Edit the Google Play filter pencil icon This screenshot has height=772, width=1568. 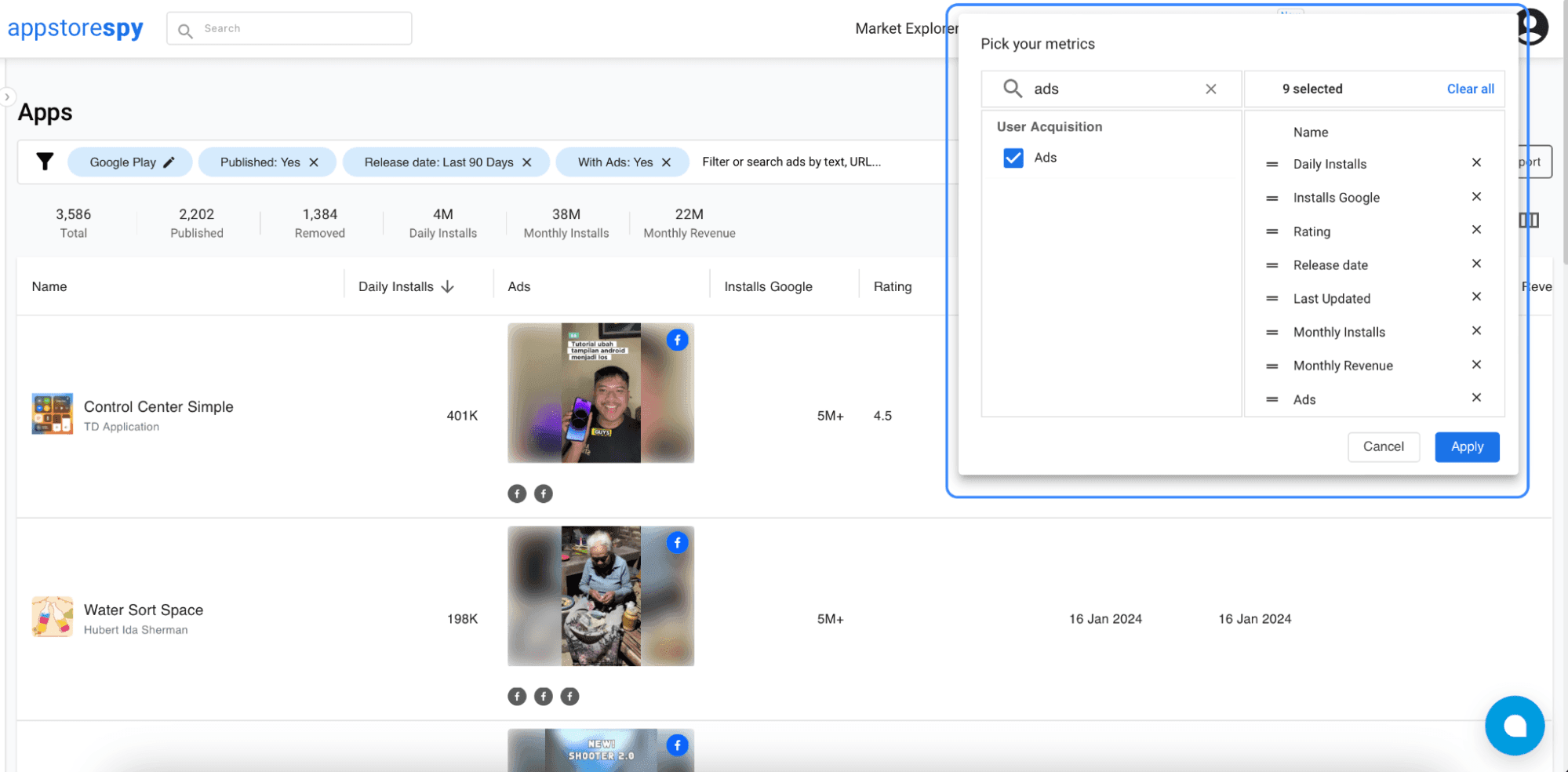[169, 162]
